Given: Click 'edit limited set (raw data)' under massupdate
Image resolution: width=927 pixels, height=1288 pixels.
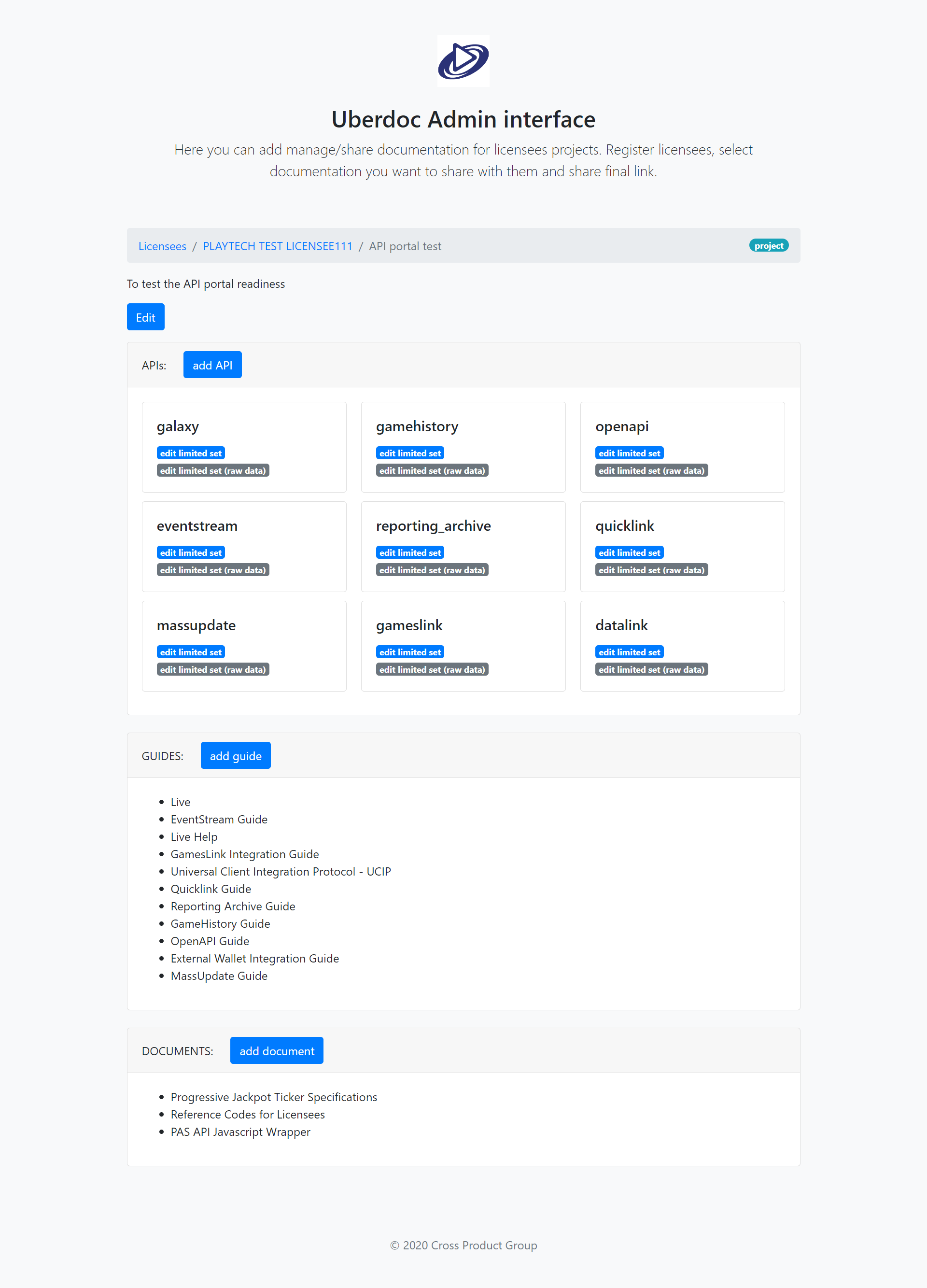Looking at the screenshot, I should pyautogui.click(x=213, y=669).
